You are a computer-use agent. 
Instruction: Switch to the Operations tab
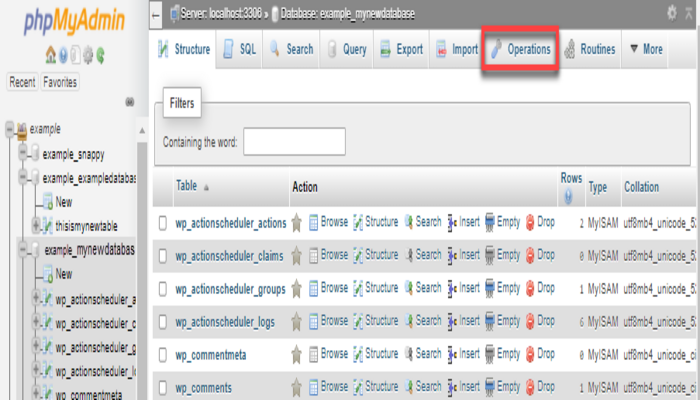coord(519,48)
